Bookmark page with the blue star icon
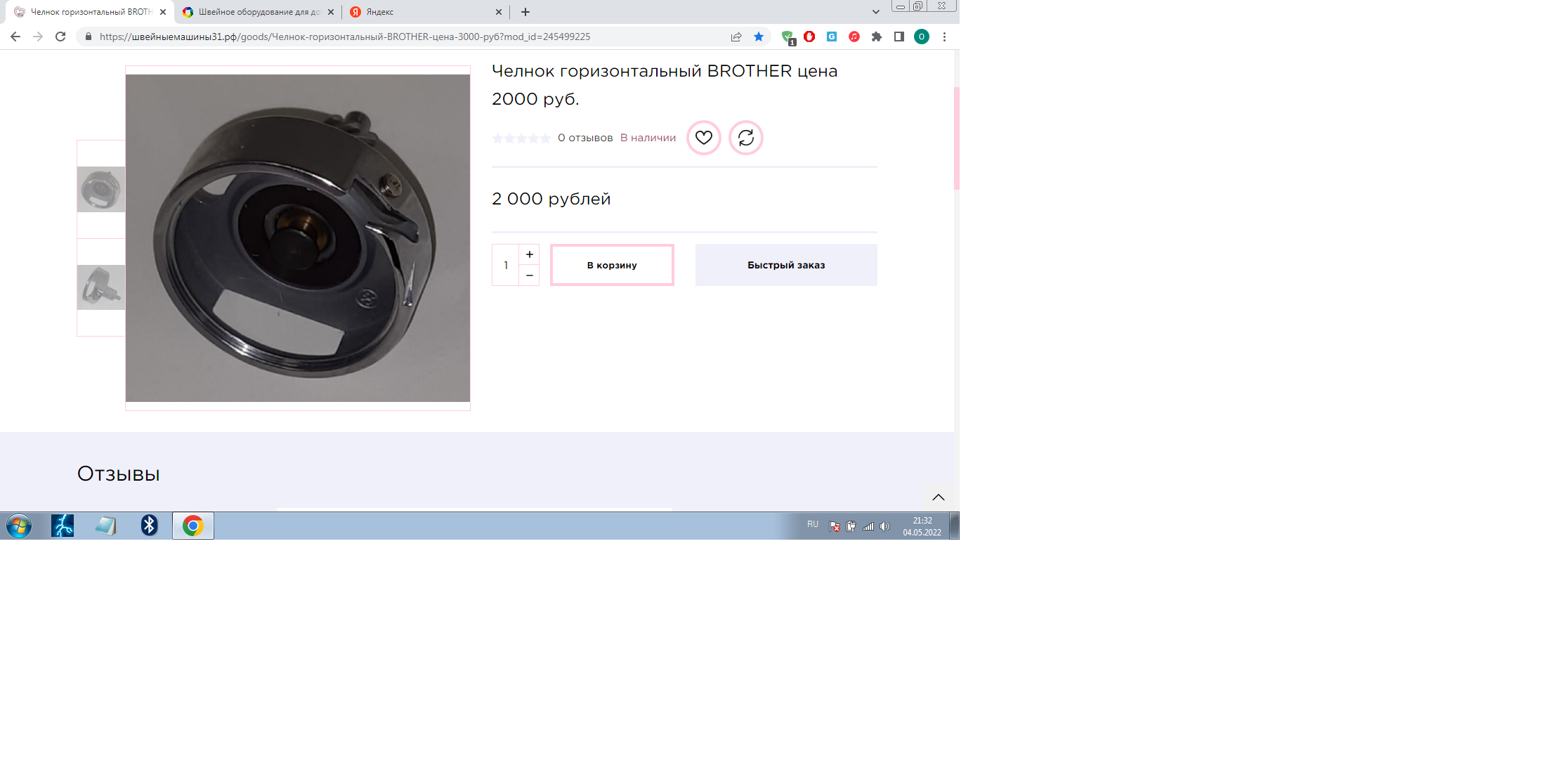 point(759,37)
